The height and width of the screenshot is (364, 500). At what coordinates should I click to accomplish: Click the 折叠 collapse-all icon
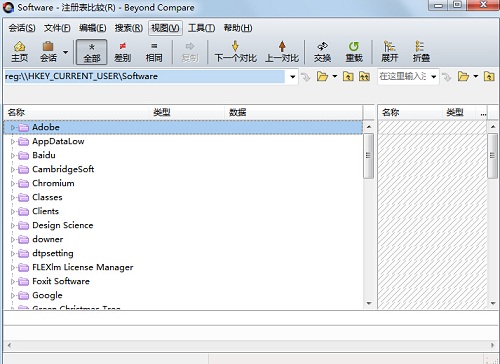pyautogui.click(x=421, y=52)
